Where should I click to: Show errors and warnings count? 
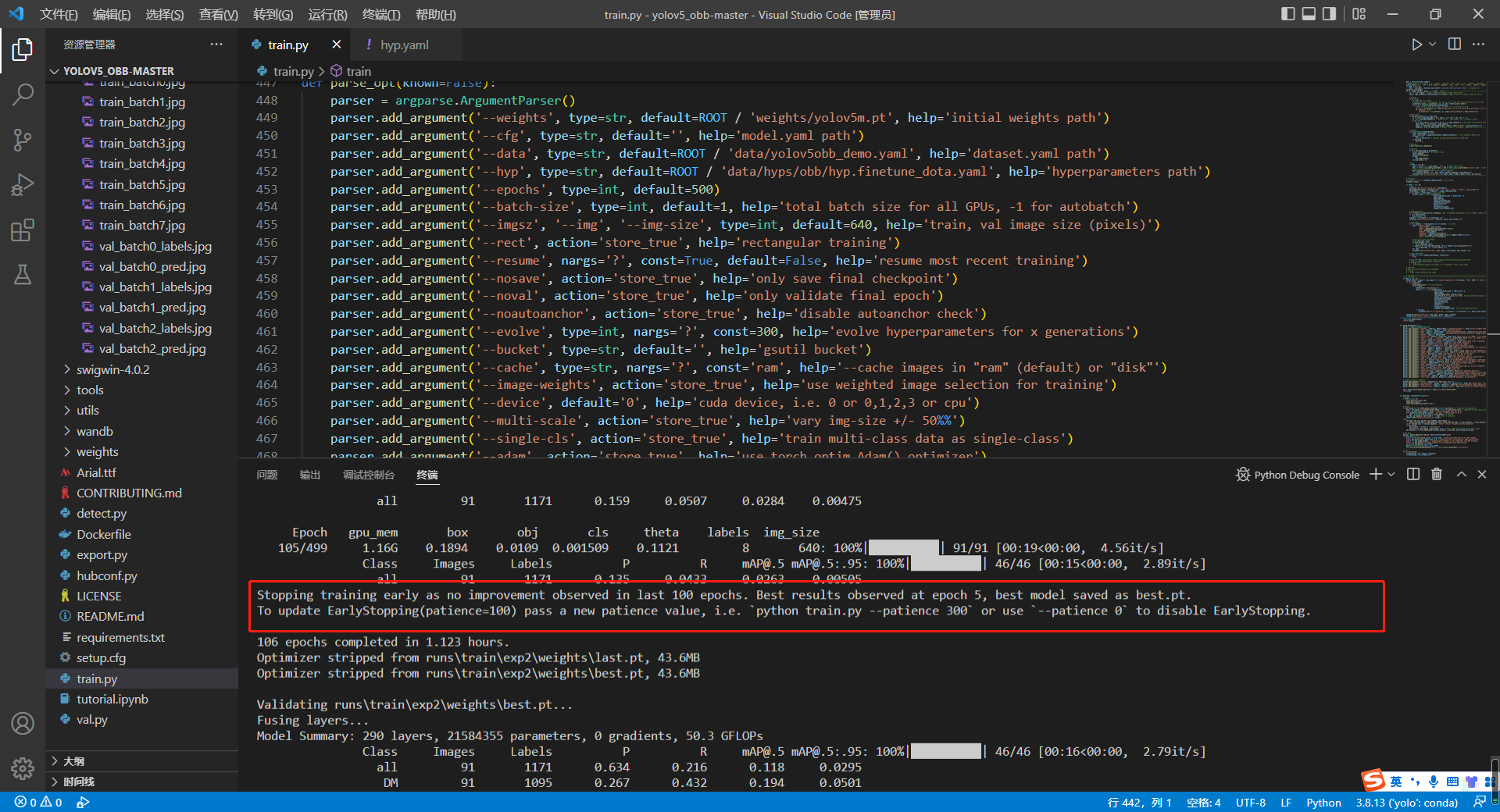[38, 802]
